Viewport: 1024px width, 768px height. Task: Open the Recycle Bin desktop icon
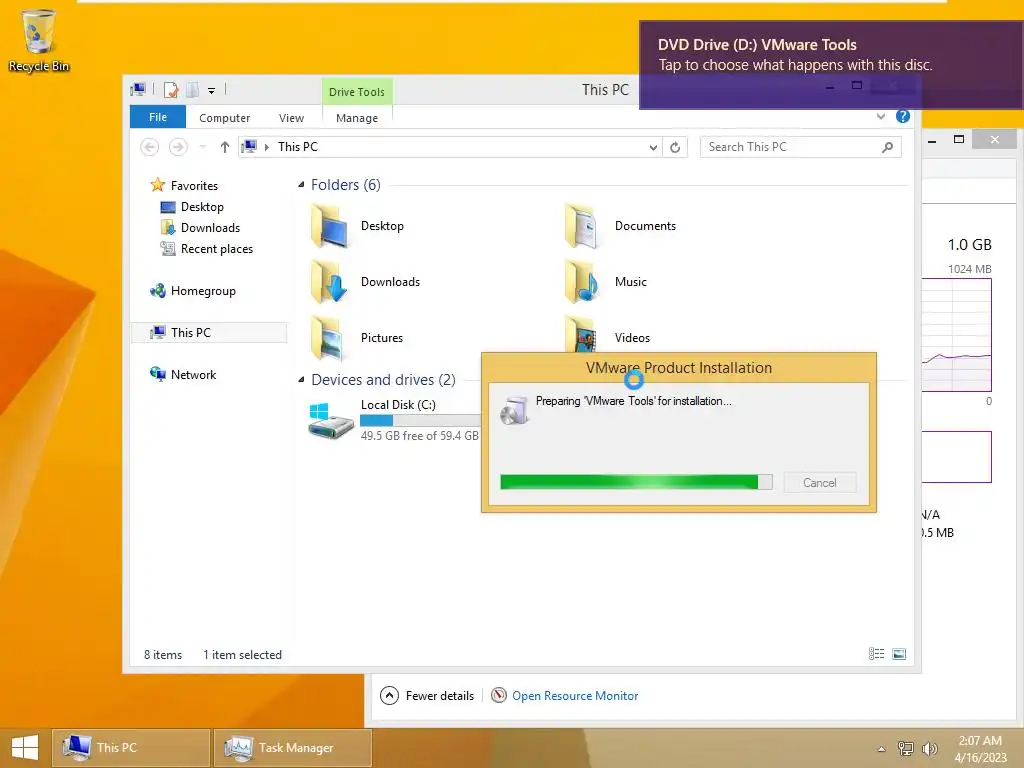[39, 40]
